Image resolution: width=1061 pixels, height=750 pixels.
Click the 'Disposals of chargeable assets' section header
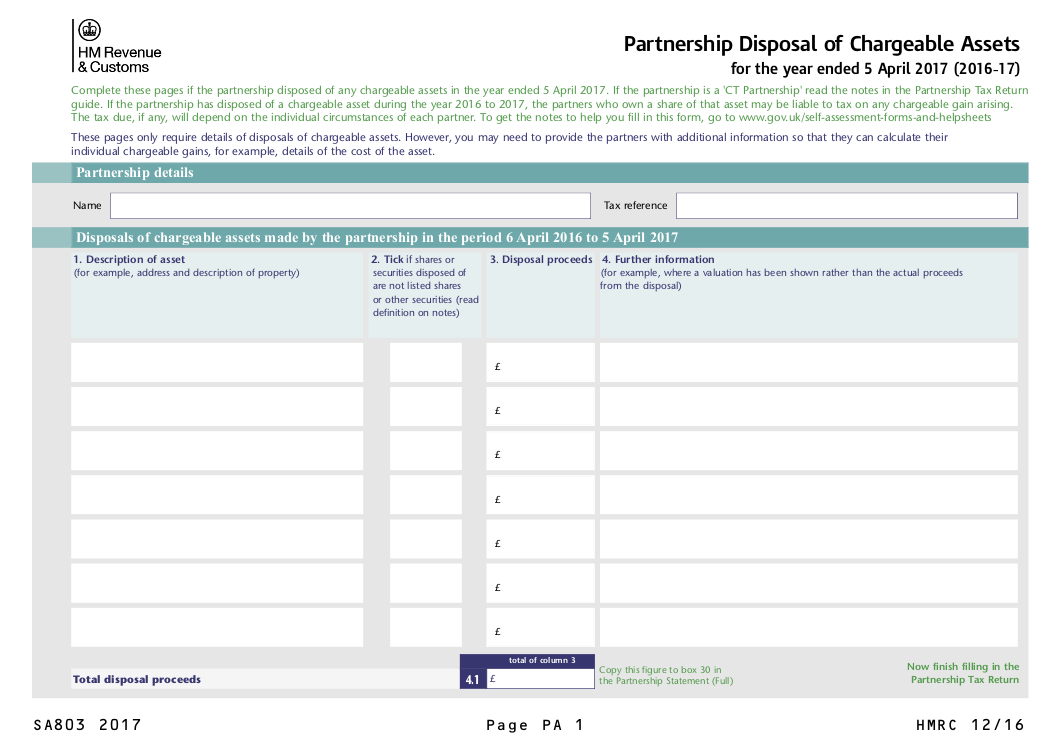[x=377, y=238]
